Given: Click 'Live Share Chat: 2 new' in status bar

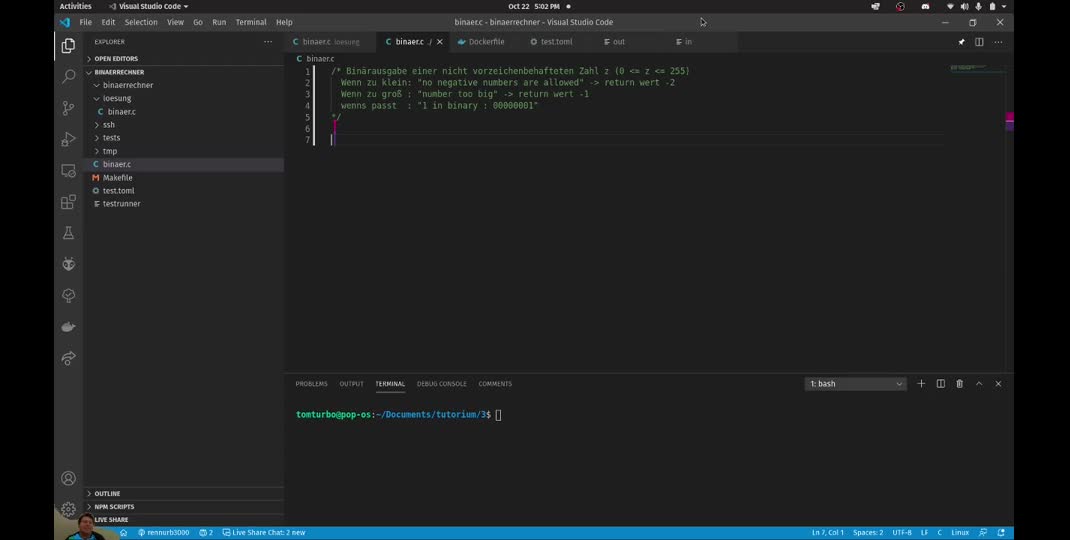Looking at the screenshot, I should (x=263, y=532).
